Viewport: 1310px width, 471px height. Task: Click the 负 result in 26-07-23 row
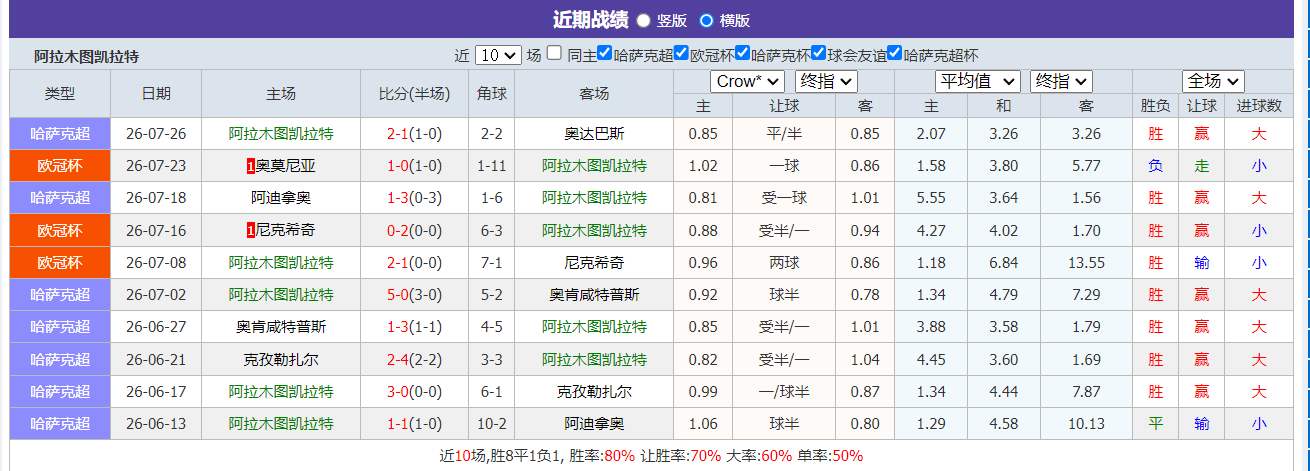[x=1155, y=166]
